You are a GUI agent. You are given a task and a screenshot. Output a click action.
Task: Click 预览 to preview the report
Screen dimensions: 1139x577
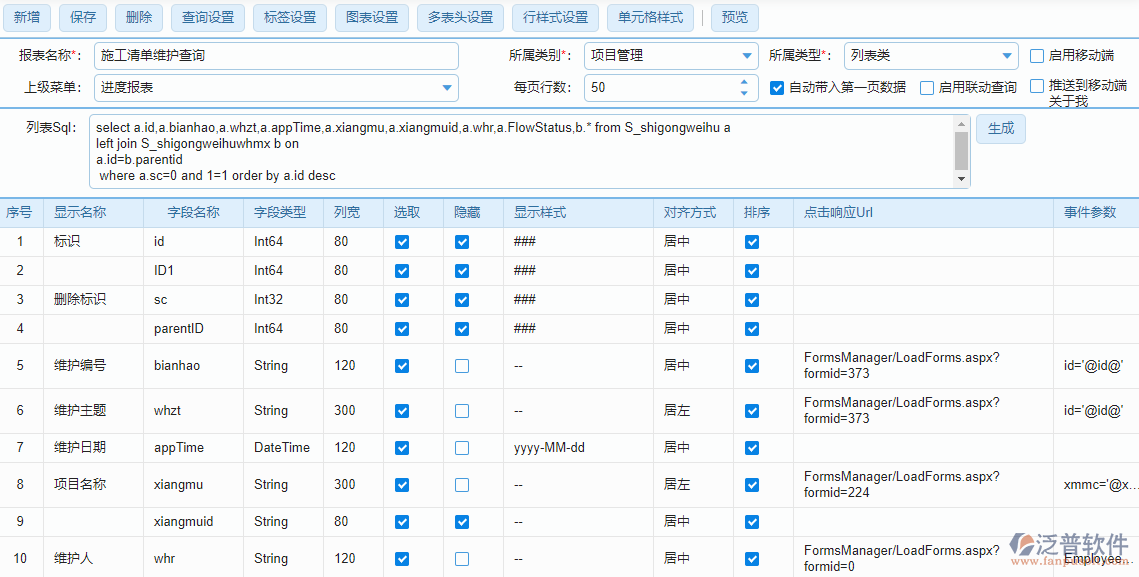pyautogui.click(x=734, y=17)
